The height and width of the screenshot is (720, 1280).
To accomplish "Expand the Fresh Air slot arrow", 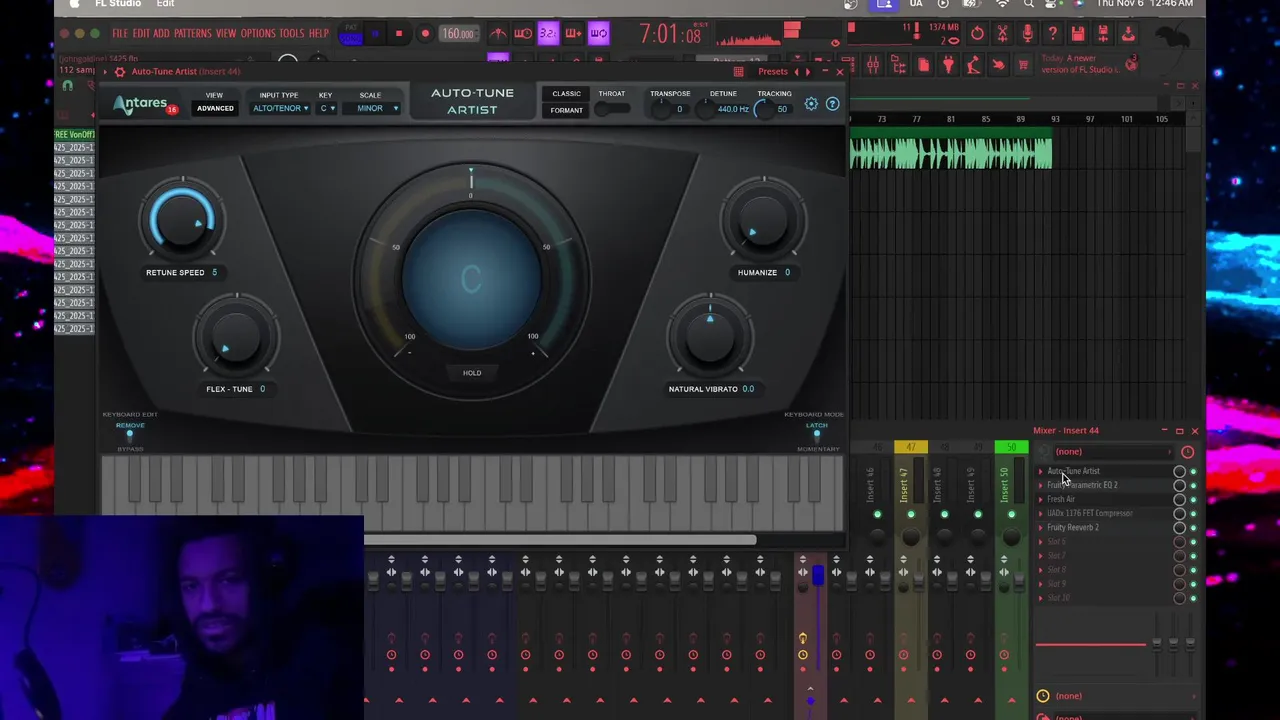I will 1040,500.
